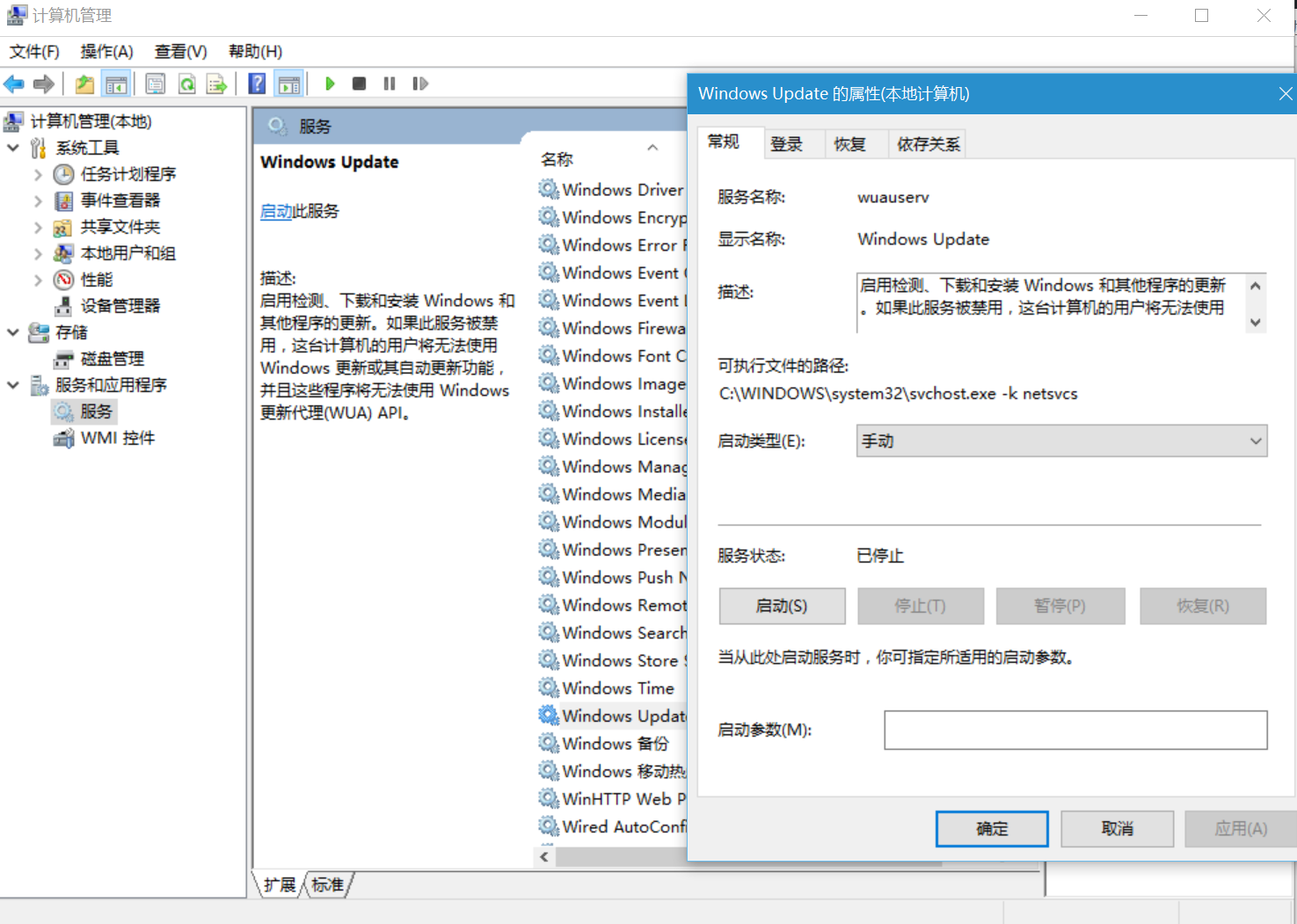
Task: Sort by the 名称 column header
Action: click(557, 159)
